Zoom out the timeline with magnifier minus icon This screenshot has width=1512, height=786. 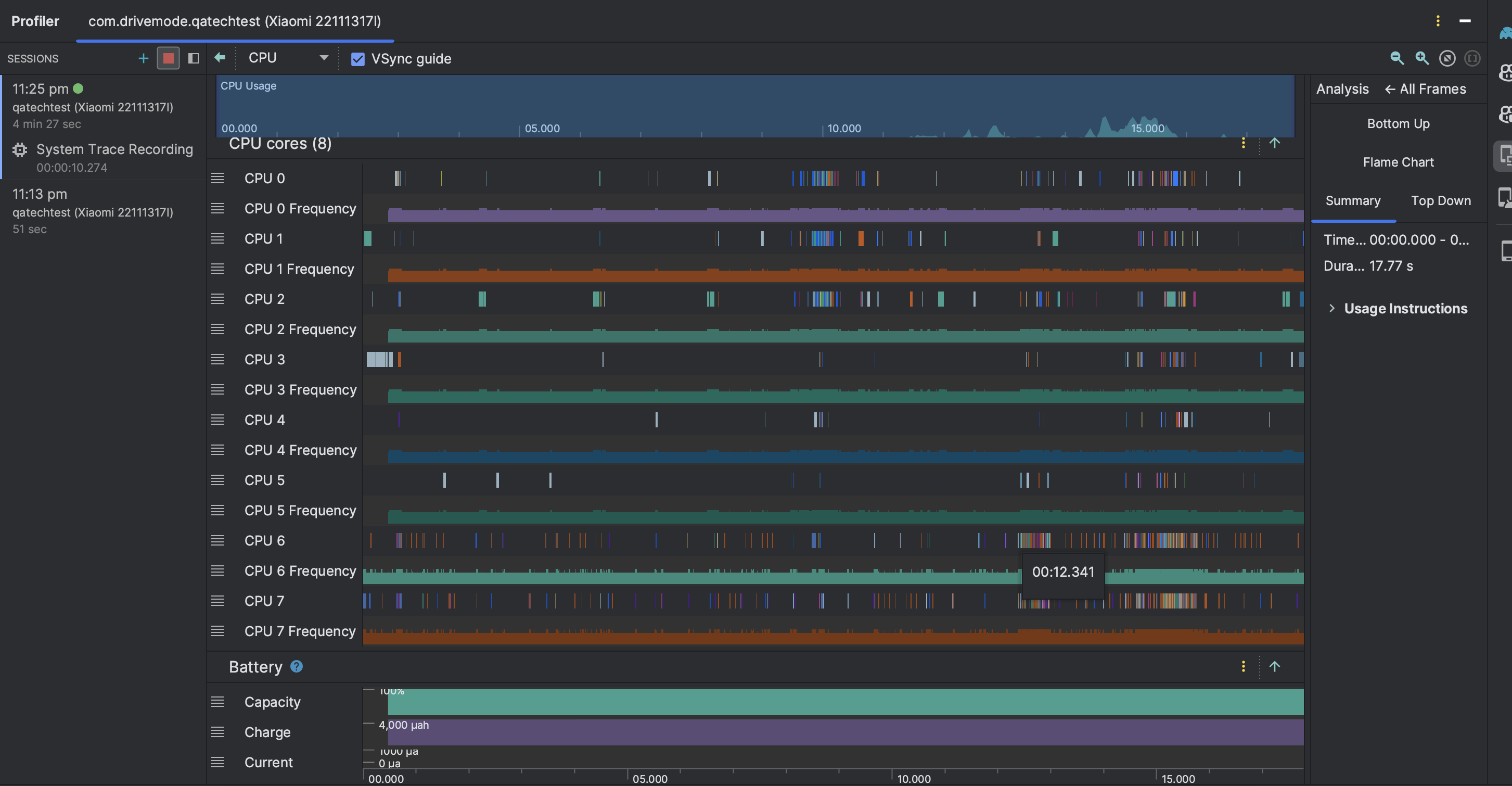click(x=1397, y=58)
